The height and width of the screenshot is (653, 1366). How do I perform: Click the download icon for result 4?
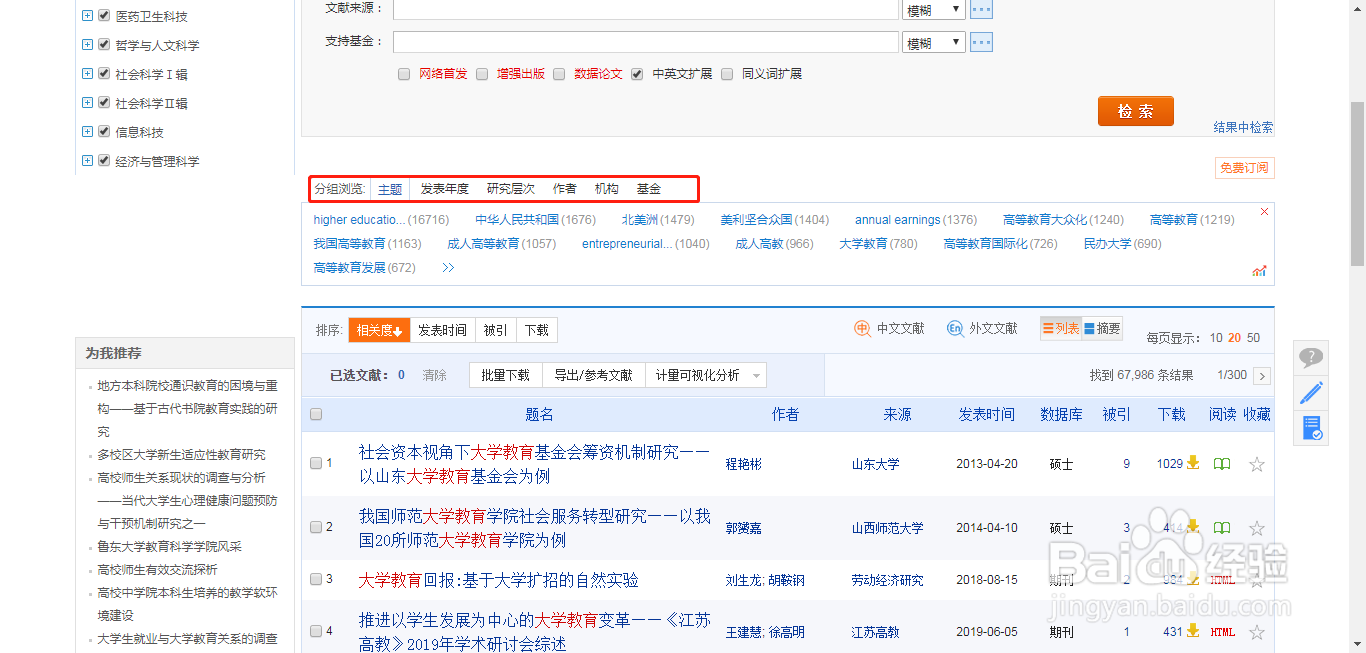[1192, 631]
